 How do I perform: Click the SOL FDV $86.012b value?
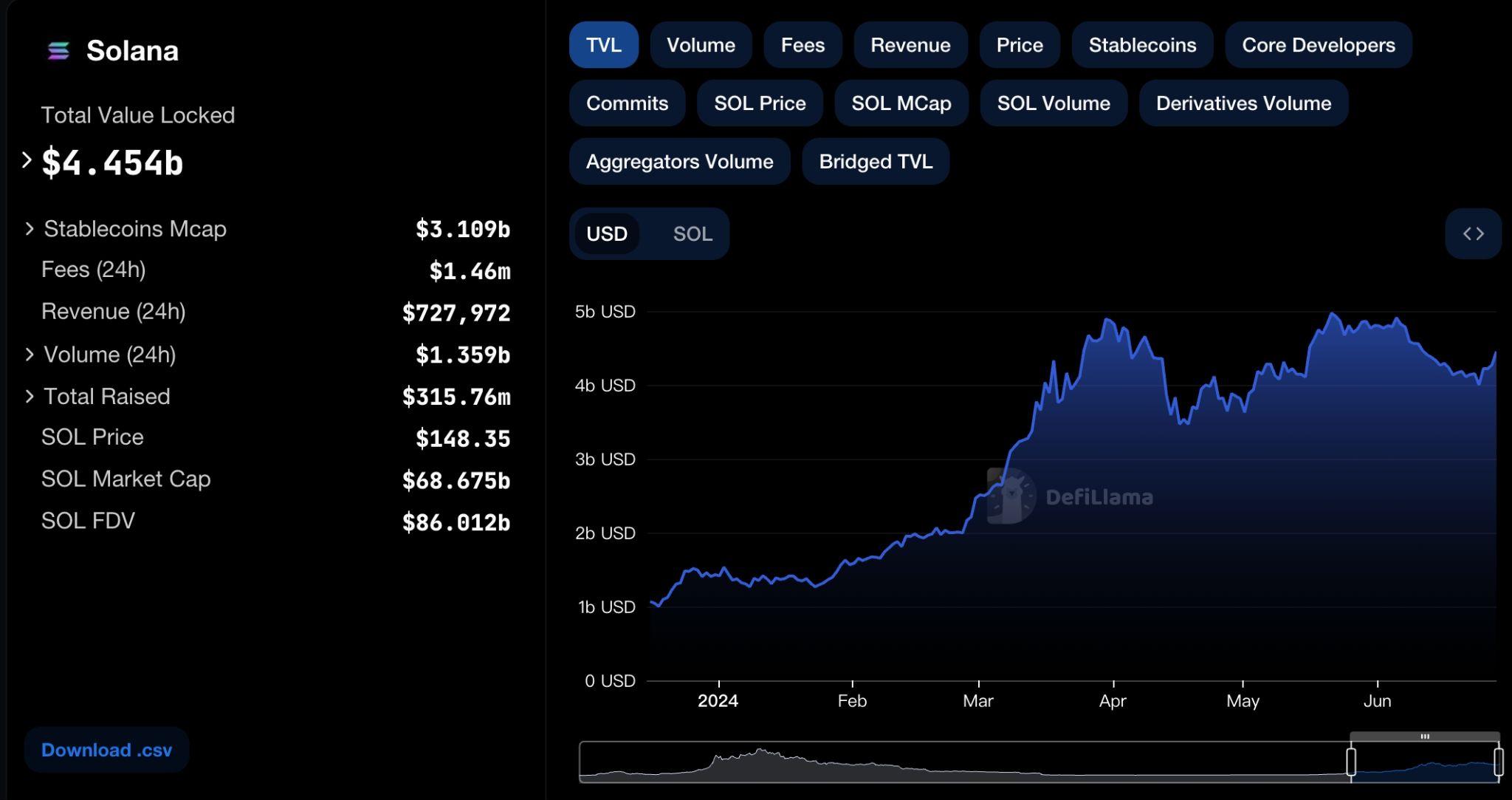click(x=456, y=523)
